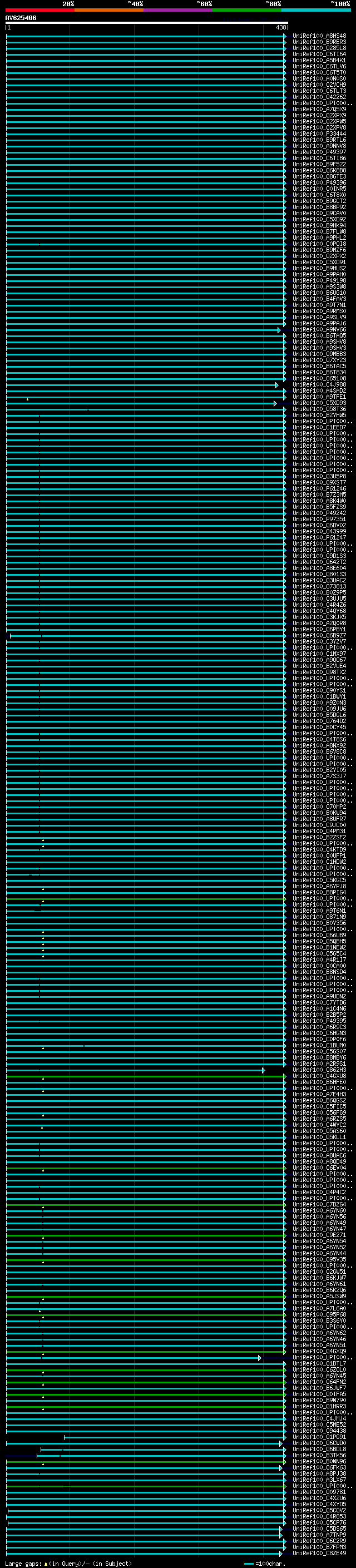Select the UniRef100_B9RTL6 label
The width and height of the screenshot is (356, 1568).
tap(319, 140)
